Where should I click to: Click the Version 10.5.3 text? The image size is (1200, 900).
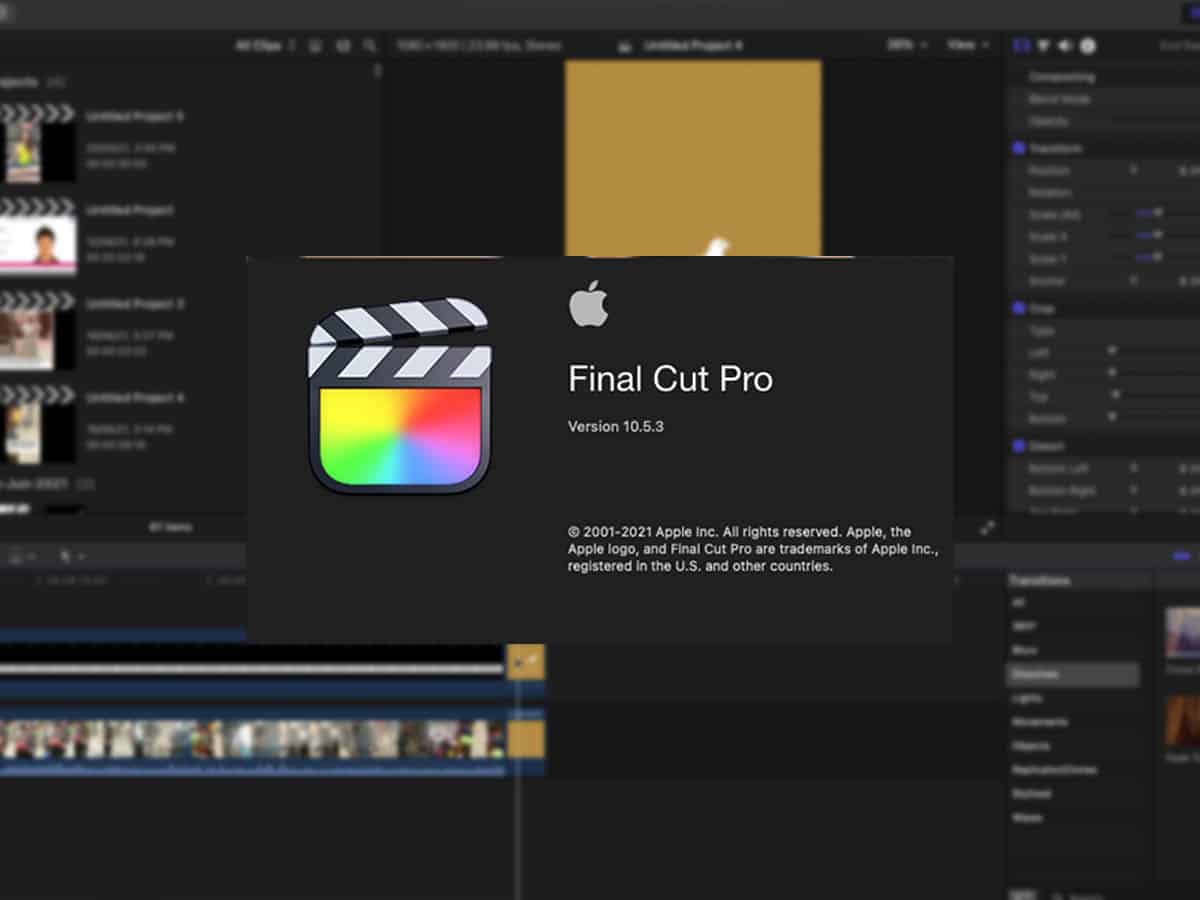point(616,426)
